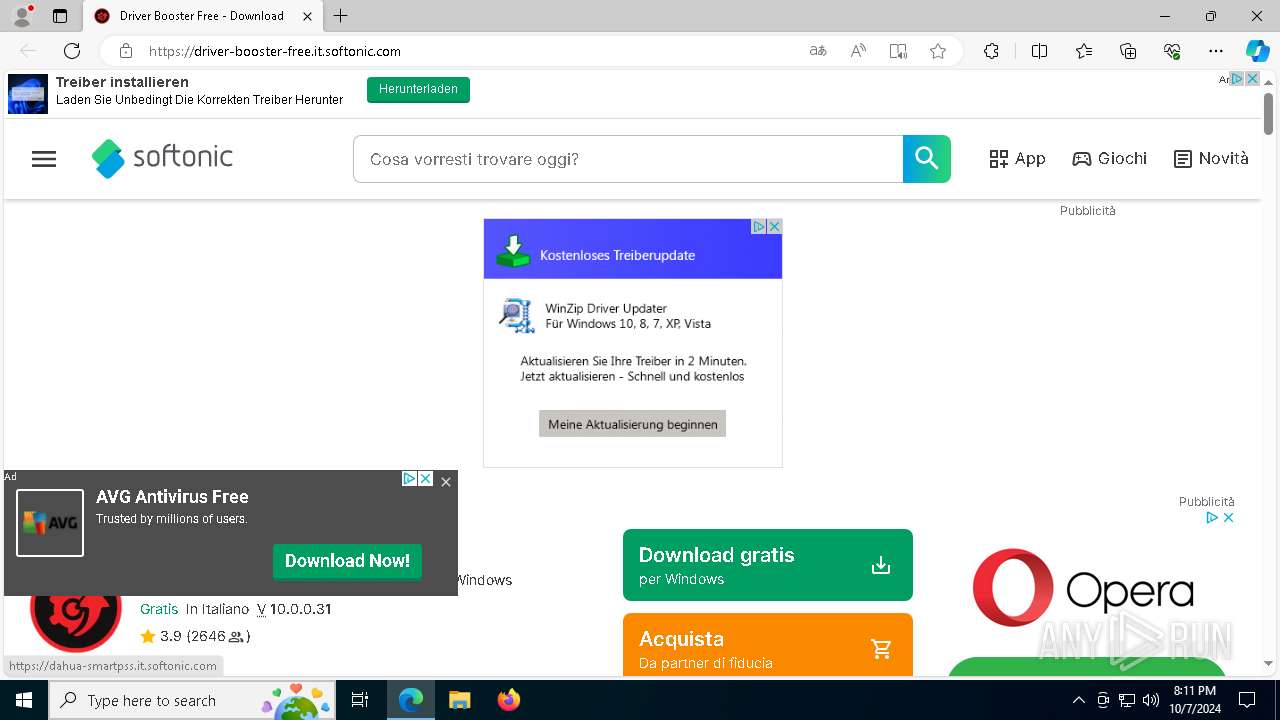Click the AVG logo image in the ad
The image size is (1280, 720).
[x=50, y=523]
